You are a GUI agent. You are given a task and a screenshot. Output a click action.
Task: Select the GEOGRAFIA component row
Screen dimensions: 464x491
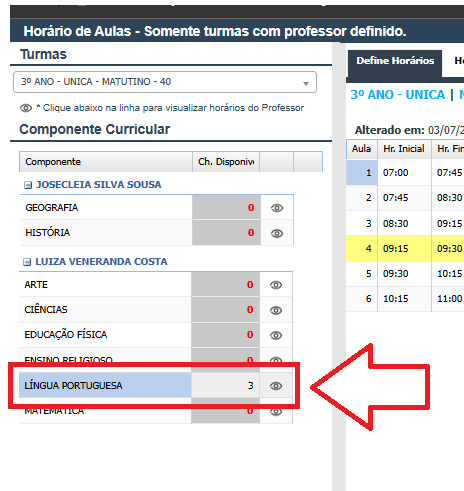tap(157, 207)
